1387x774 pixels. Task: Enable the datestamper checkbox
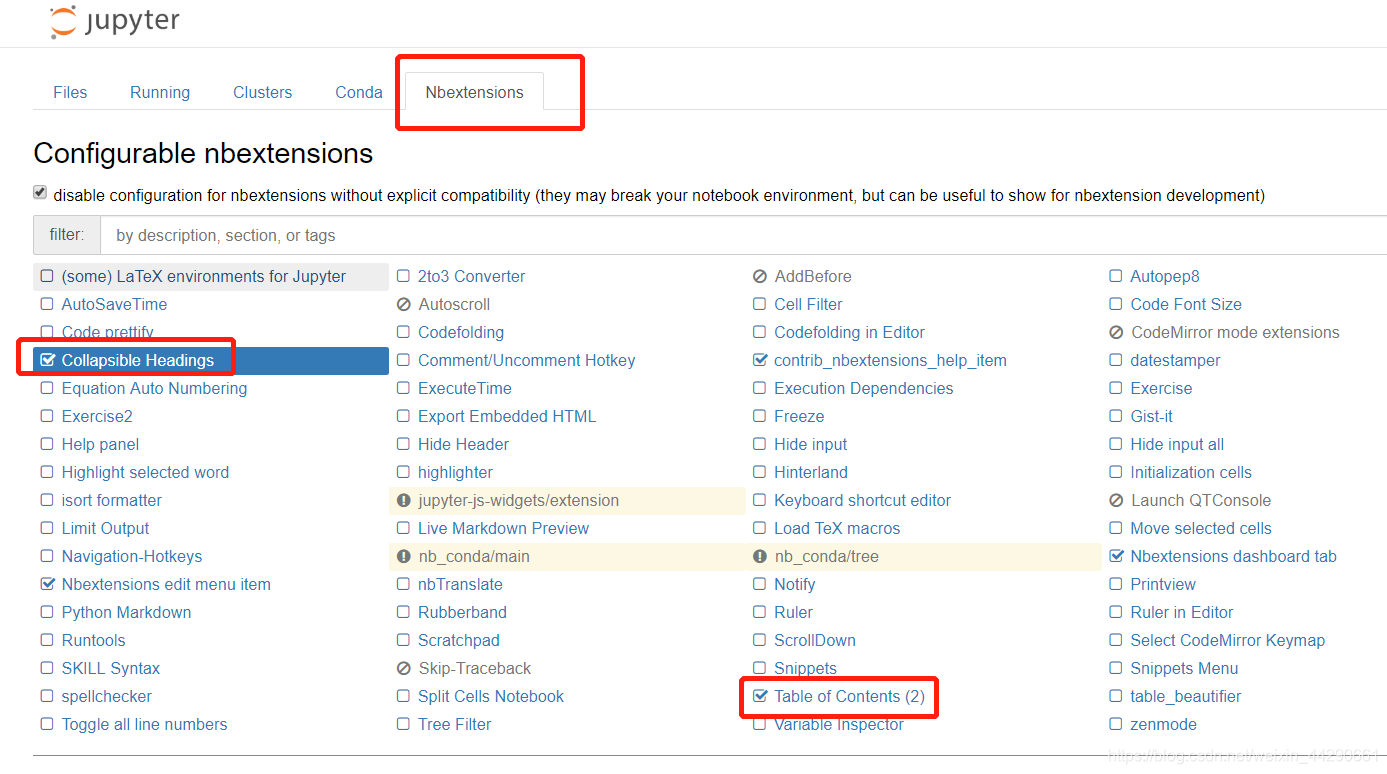(1116, 360)
